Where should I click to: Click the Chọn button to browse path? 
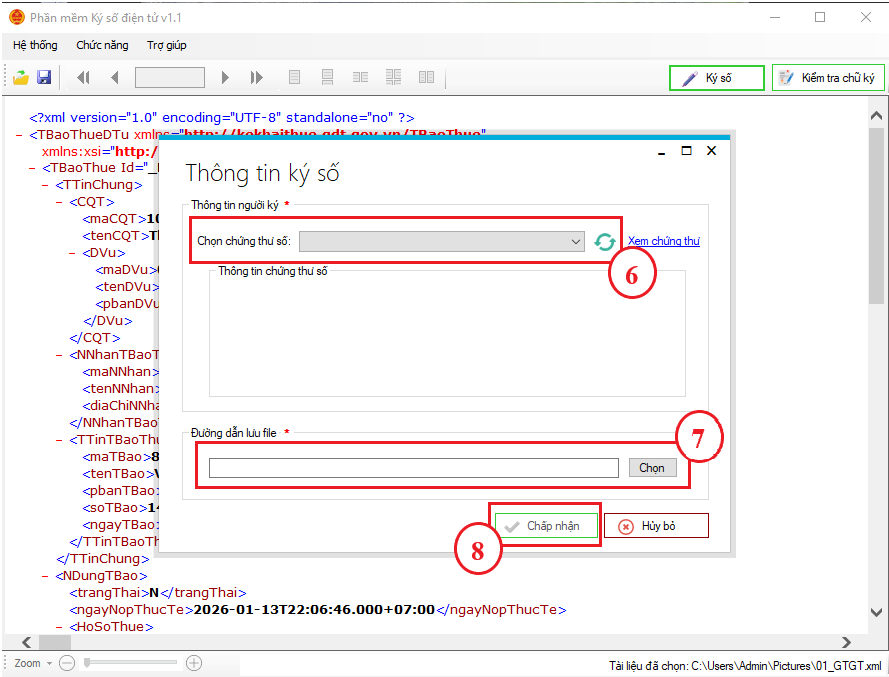[652, 468]
